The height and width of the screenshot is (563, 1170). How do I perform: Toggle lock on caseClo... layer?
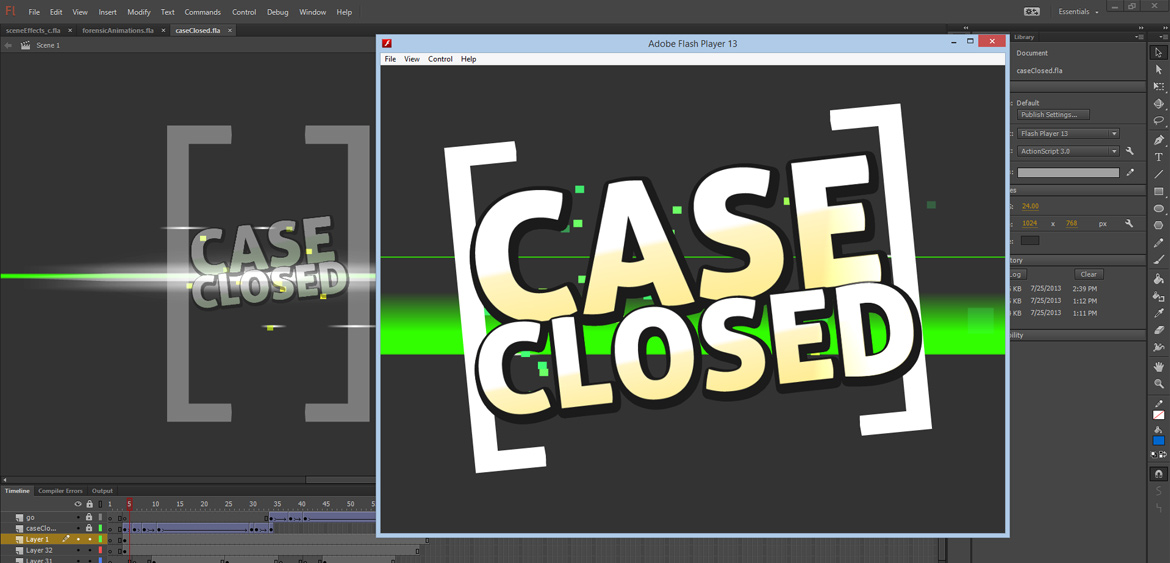[89, 528]
